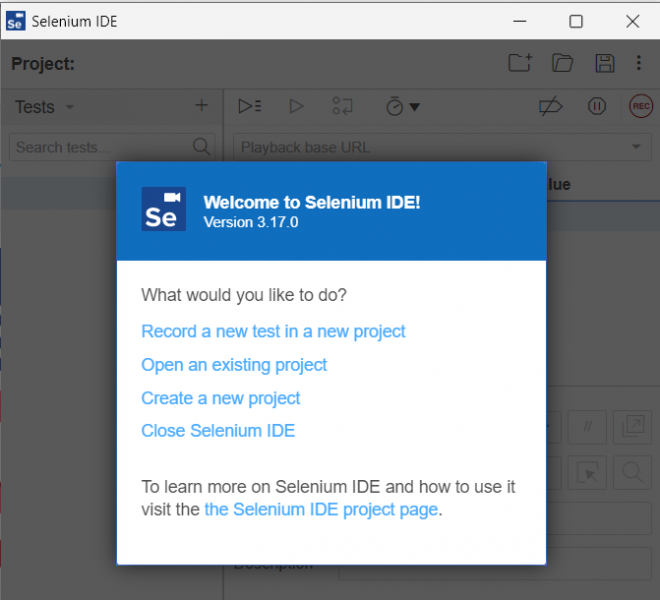
Task: Select Create a new project
Action: 221,398
